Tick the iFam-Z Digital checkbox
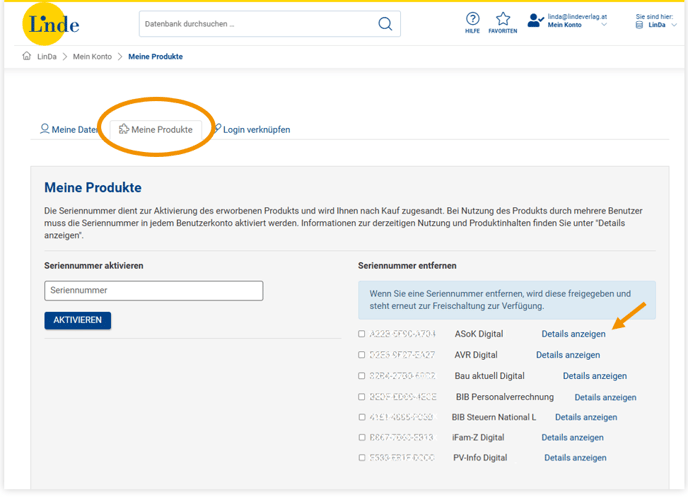 click(x=362, y=437)
